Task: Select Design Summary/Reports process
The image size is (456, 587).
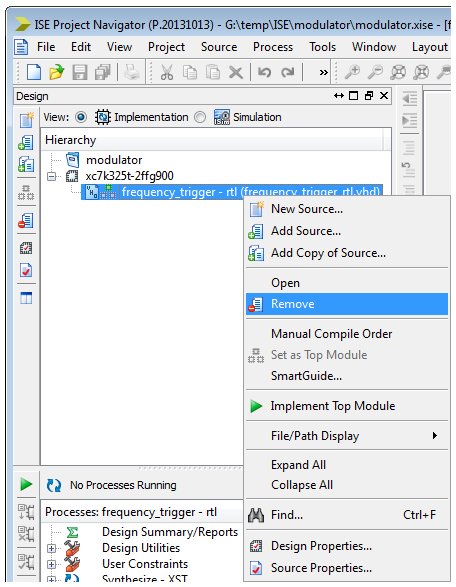Action: point(170,532)
